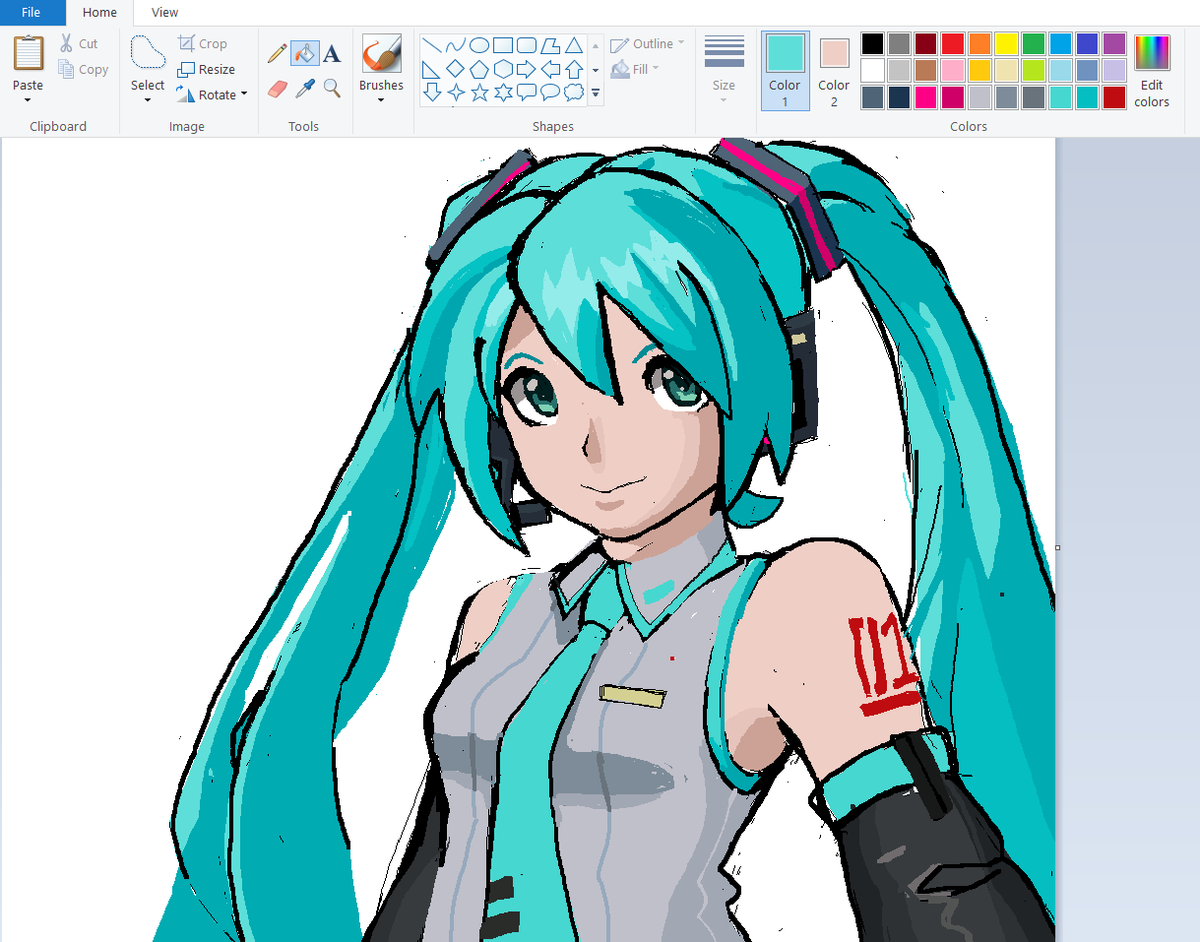Screen dimensions: 1200x942
Task: Click the Resize image button
Action: tap(205, 69)
